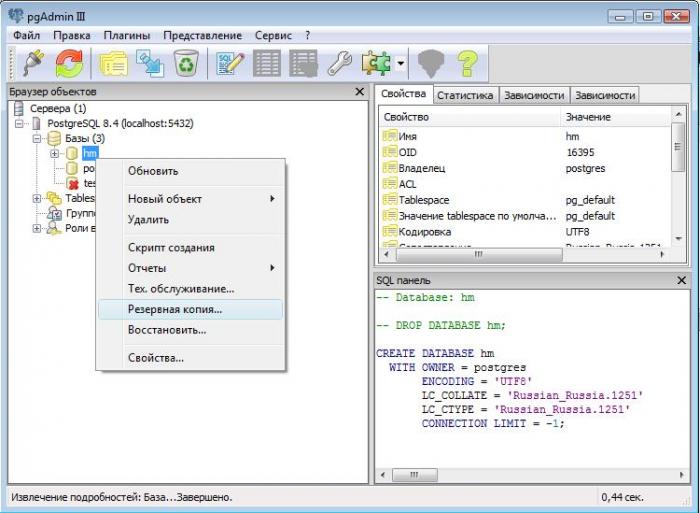700x513 pixels.
Task: Click the SQL panel scroll right arrow
Action: [681, 475]
